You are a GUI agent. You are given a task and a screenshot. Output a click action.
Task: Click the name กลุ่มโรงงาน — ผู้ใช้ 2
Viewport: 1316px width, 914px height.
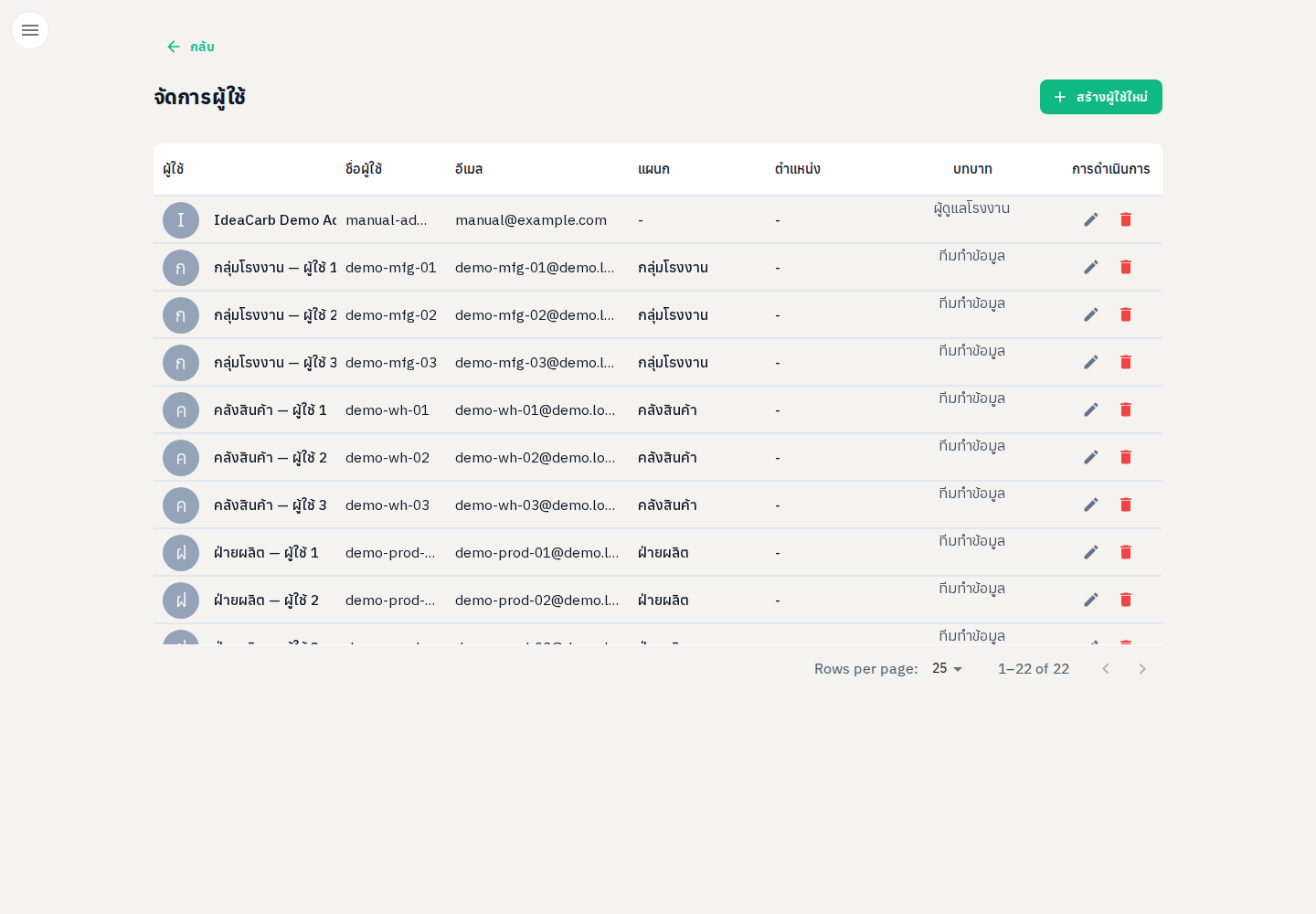click(275, 315)
